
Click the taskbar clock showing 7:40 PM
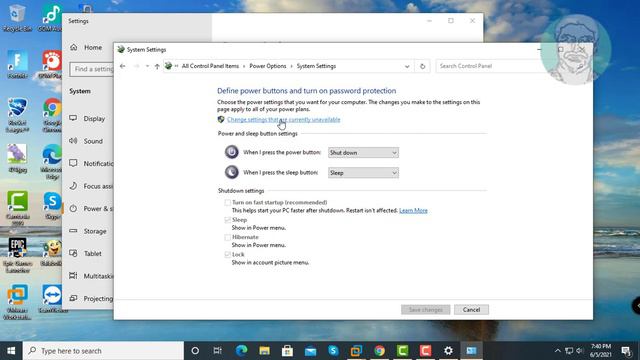601,351
